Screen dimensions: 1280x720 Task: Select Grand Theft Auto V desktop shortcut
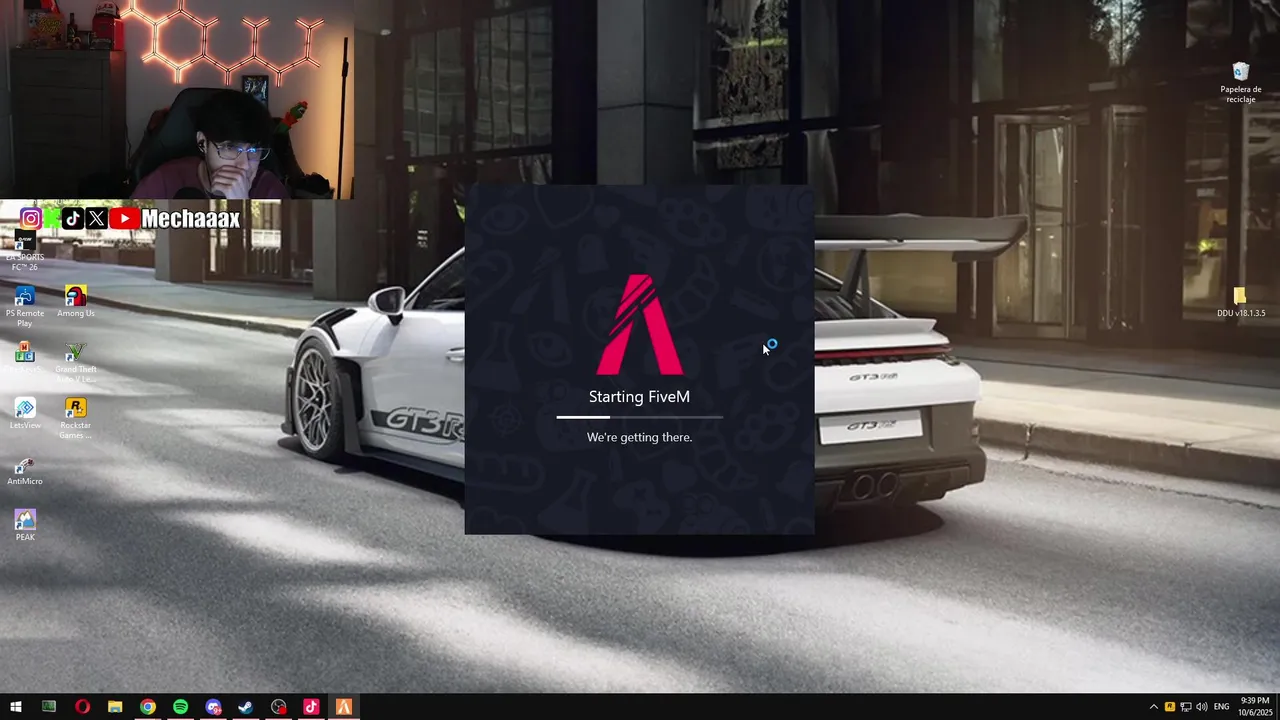pyautogui.click(x=76, y=362)
